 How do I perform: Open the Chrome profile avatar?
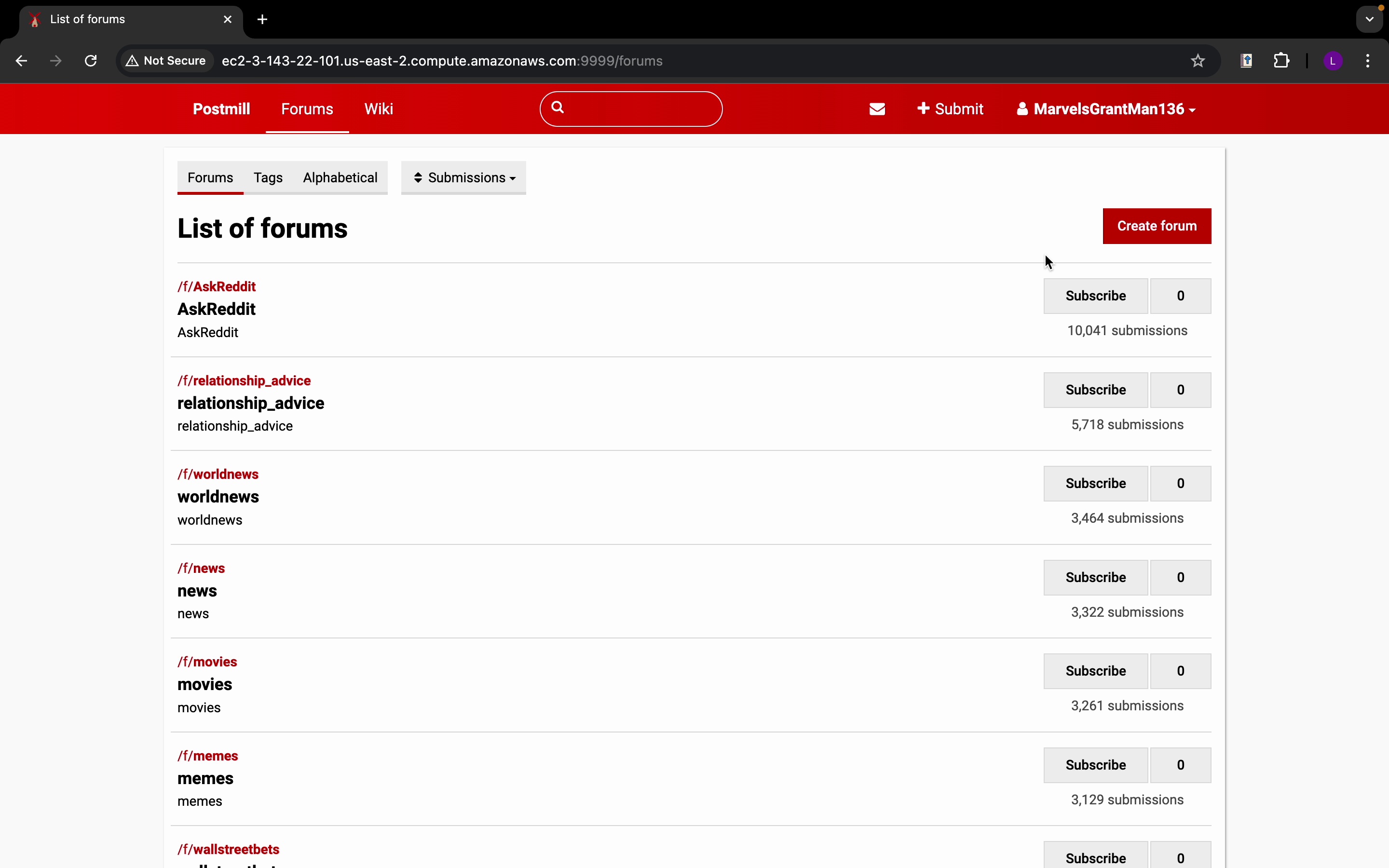click(x=1333, y=61)
